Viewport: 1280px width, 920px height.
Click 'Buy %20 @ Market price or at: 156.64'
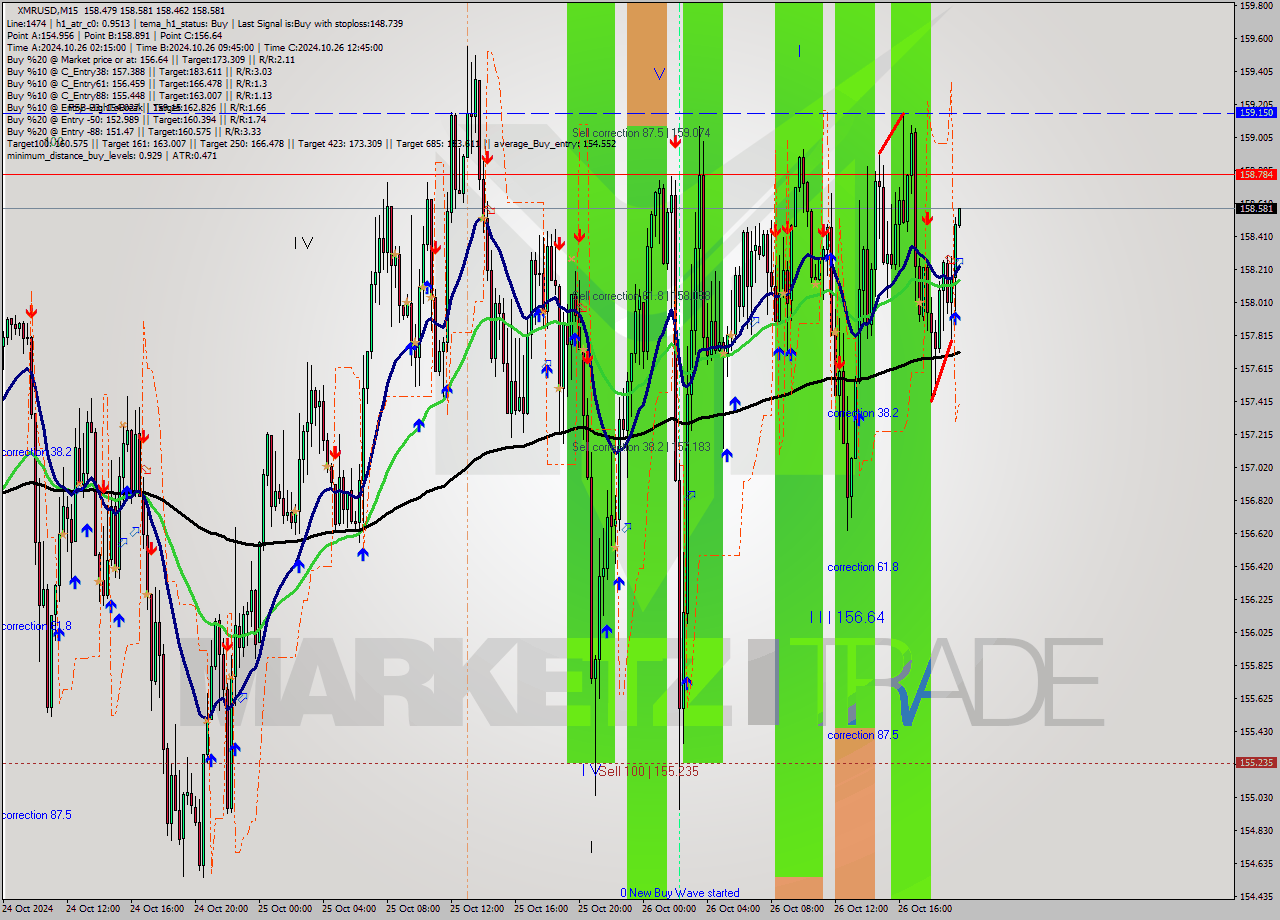pos(87,59)
